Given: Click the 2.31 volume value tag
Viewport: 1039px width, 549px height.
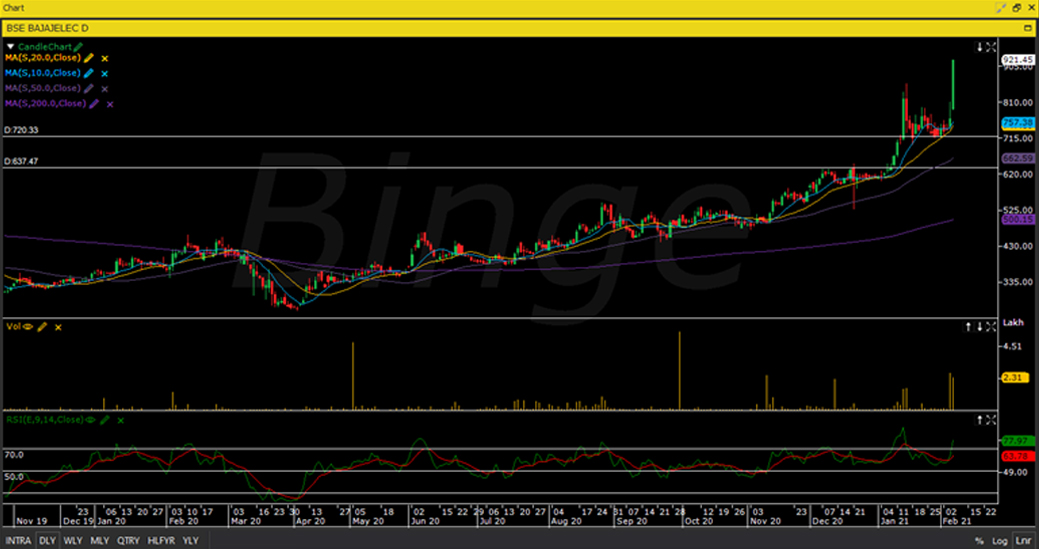Looking at the screenshot, I should click(x=1014, y=377).
